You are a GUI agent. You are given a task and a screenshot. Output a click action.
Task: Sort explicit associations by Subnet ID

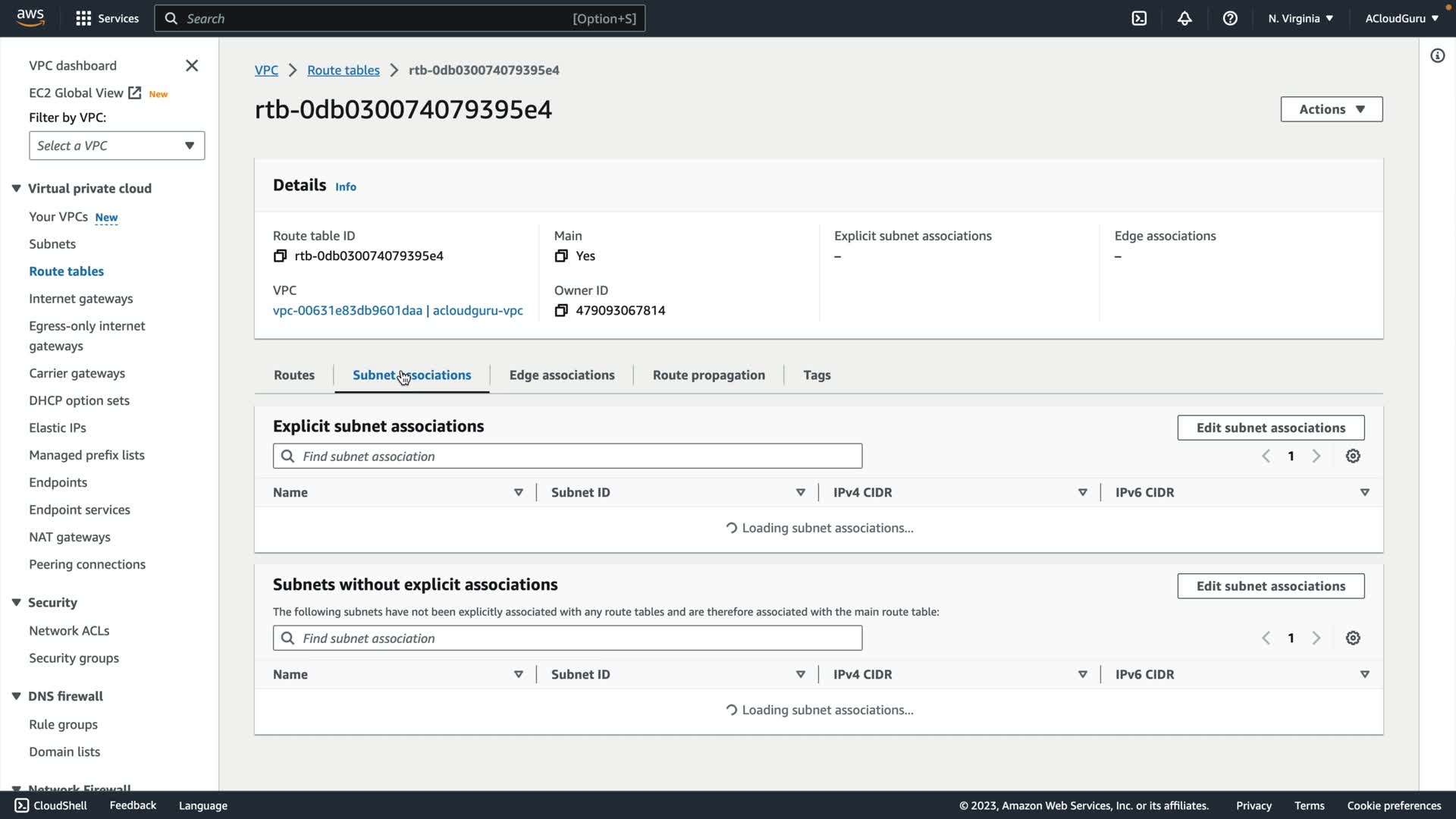point(800,493)
